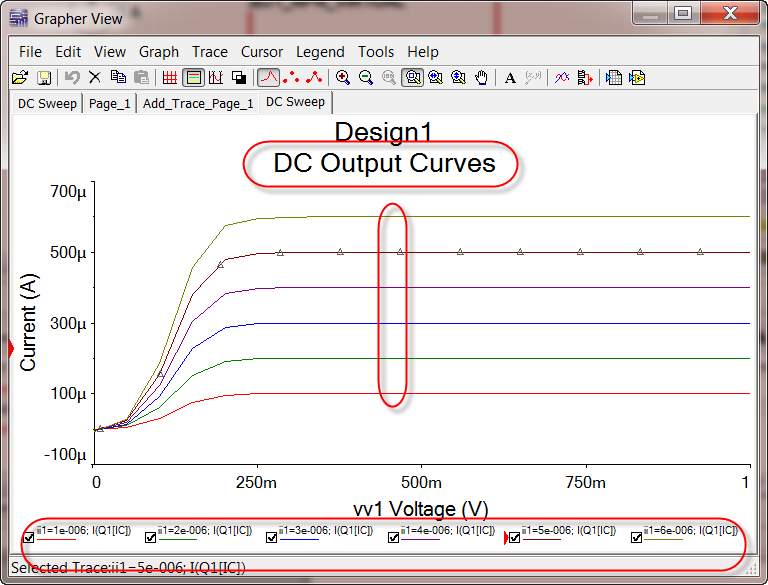768x585 pixels.
Task: Click the active Zoom area icon
Action: (412, 77)
